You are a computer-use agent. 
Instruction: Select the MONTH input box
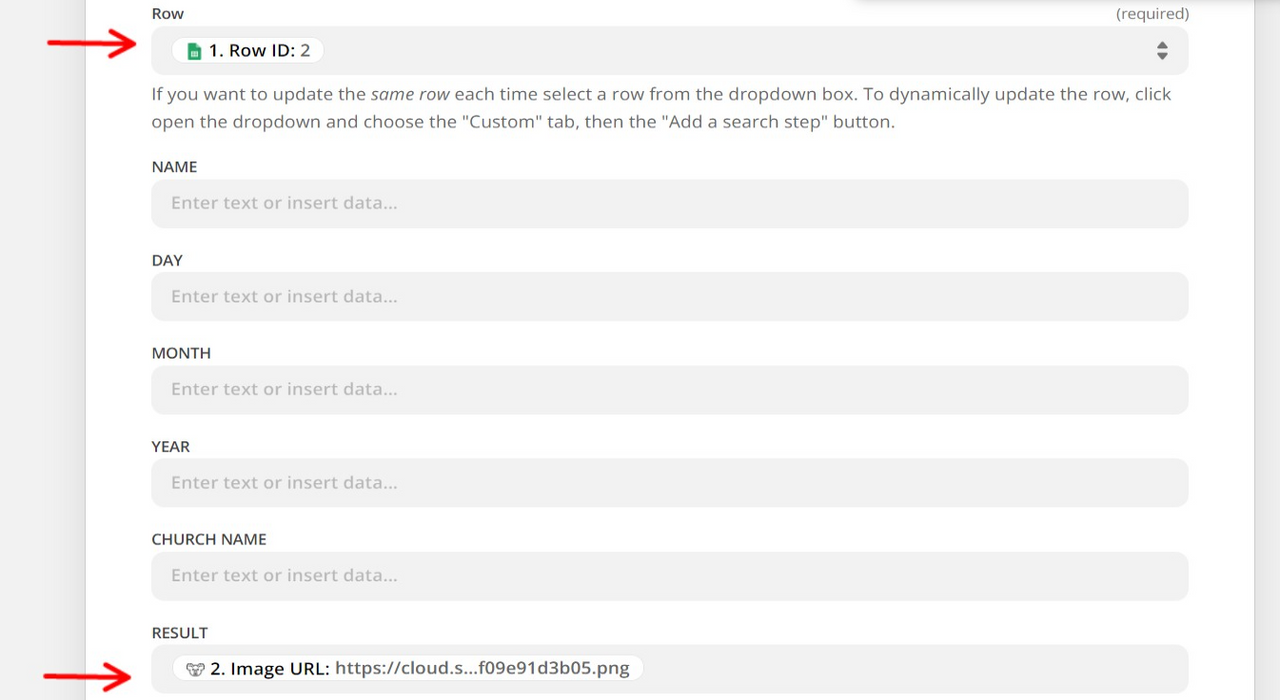(669, 389)
